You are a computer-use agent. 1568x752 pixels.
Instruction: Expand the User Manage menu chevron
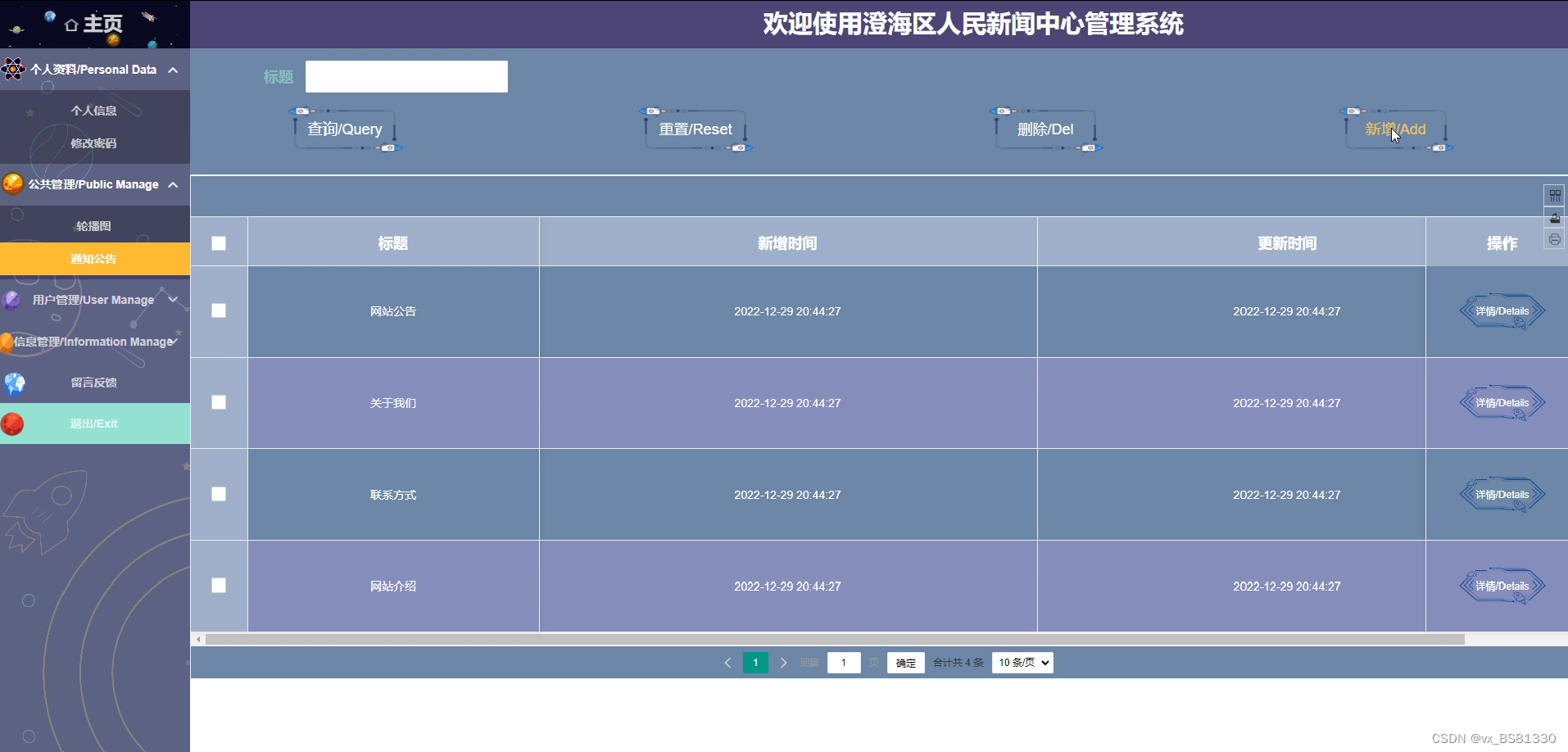coord(173,300)
